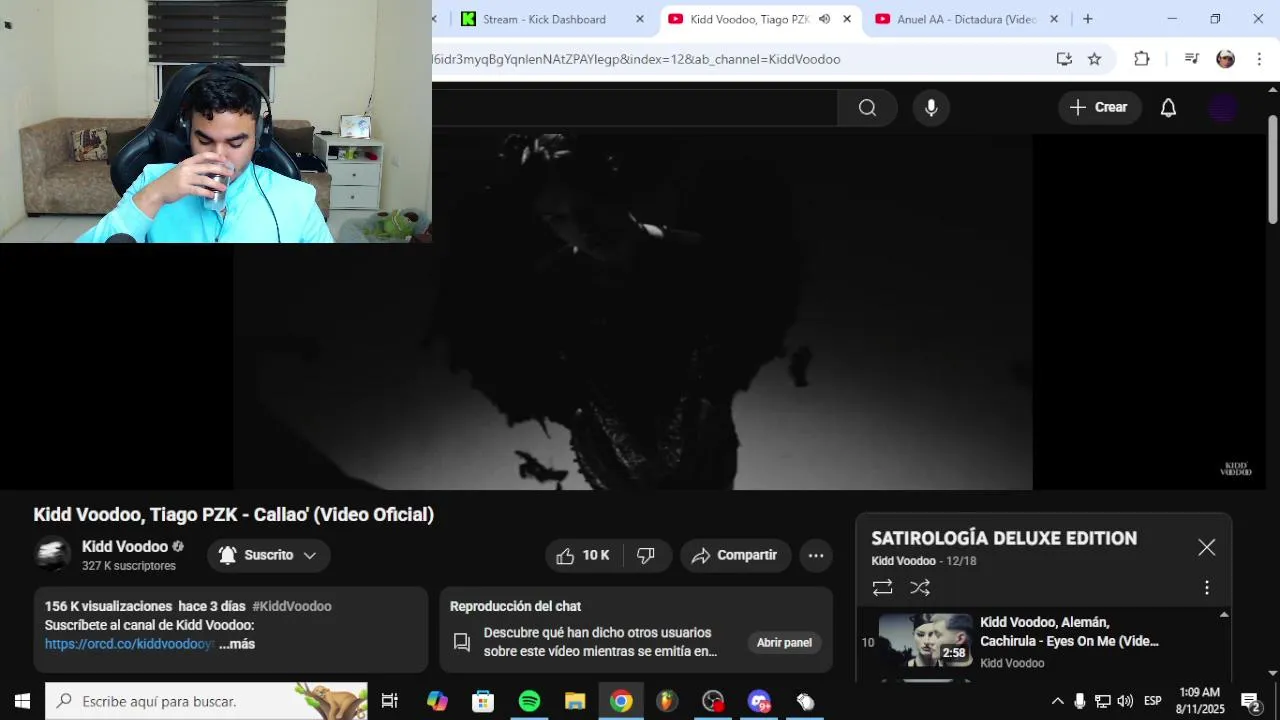Click the install app icon in address bar

[x=1064, y=59]
